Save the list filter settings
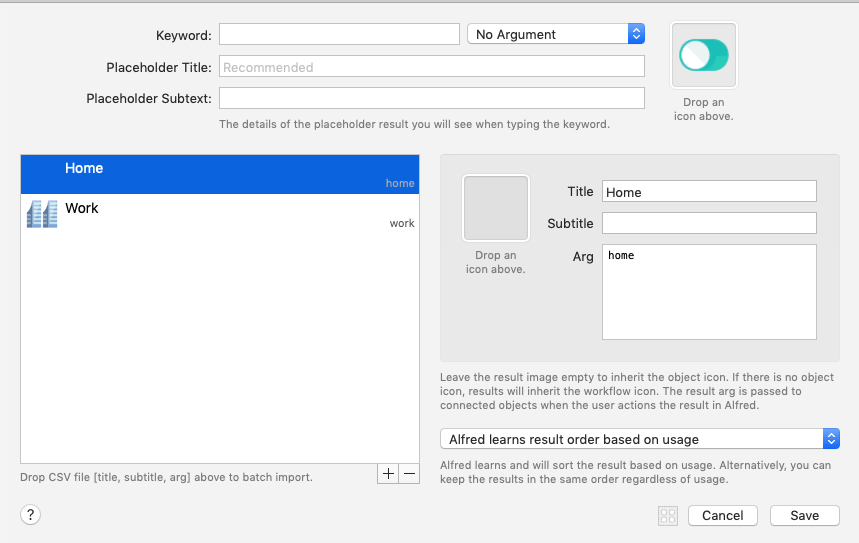Viewport: 859px width, 543px height. tap(804, 516)
